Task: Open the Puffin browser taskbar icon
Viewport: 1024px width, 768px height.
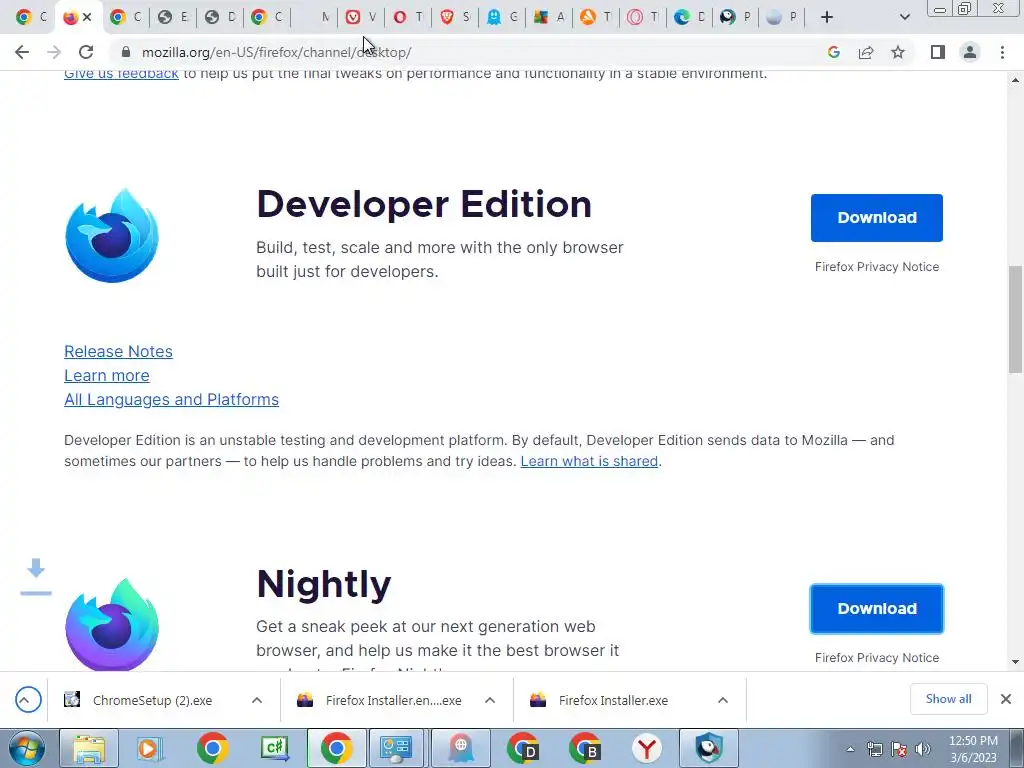Action: tap(709, 748)
